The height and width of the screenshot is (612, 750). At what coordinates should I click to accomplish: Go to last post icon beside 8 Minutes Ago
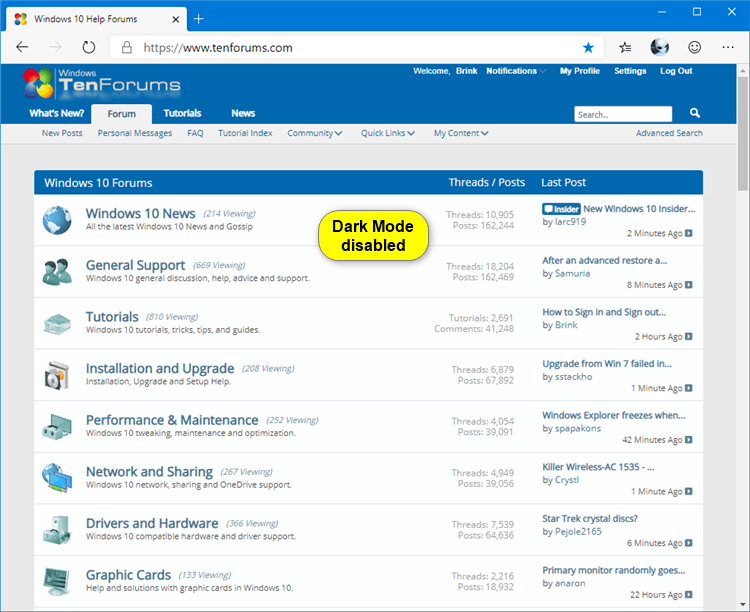coord(688,285)
